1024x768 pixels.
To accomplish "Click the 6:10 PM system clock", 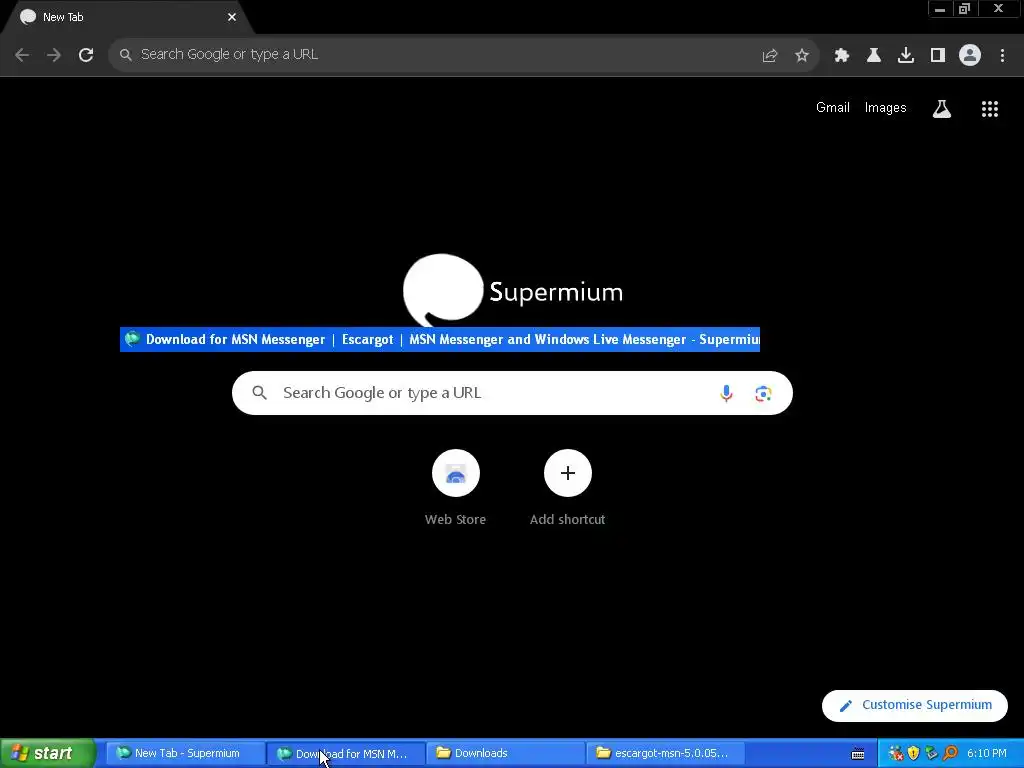I will tap(987, 754).
